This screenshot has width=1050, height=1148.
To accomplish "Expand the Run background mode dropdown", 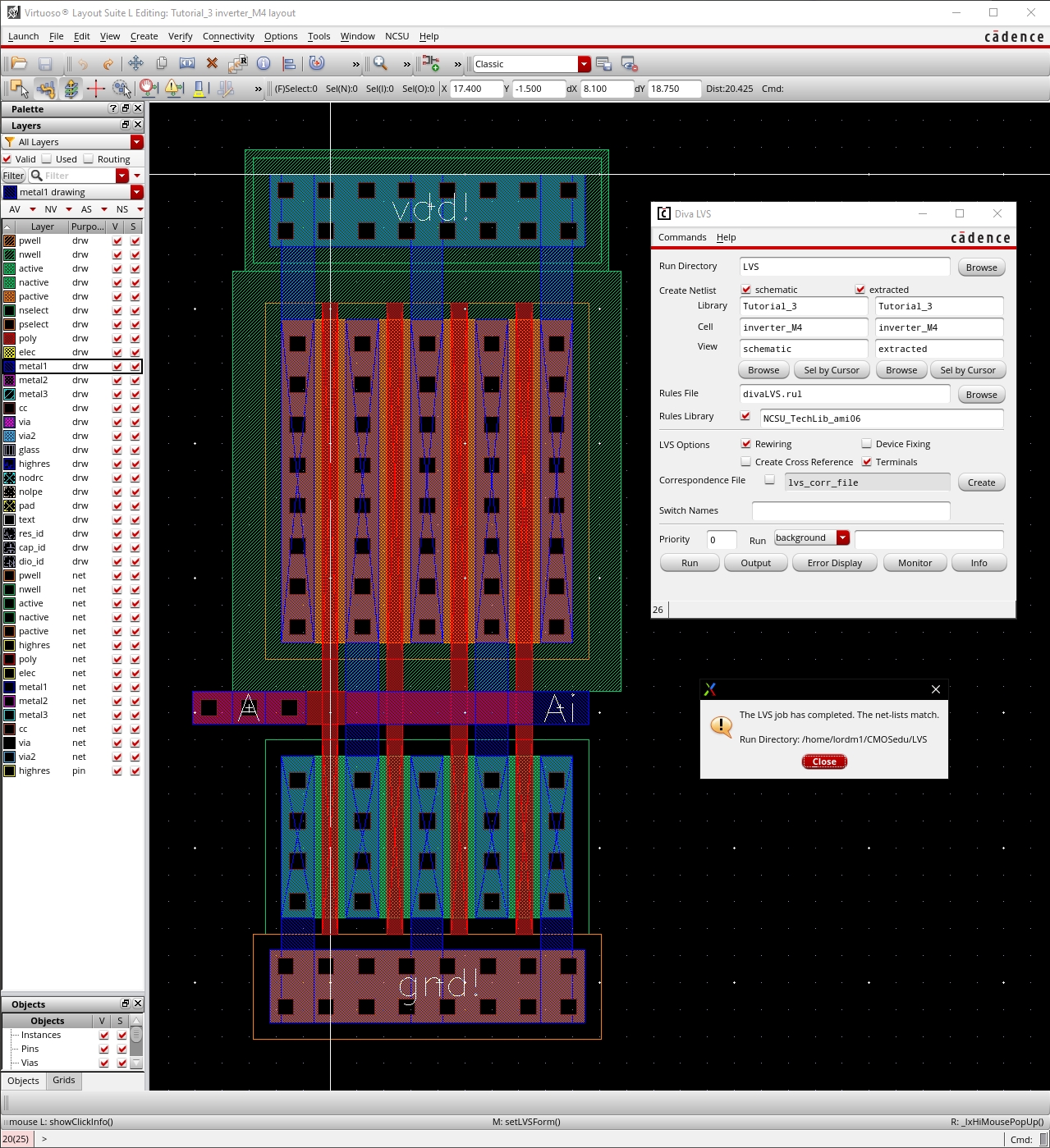I will 842,537.
